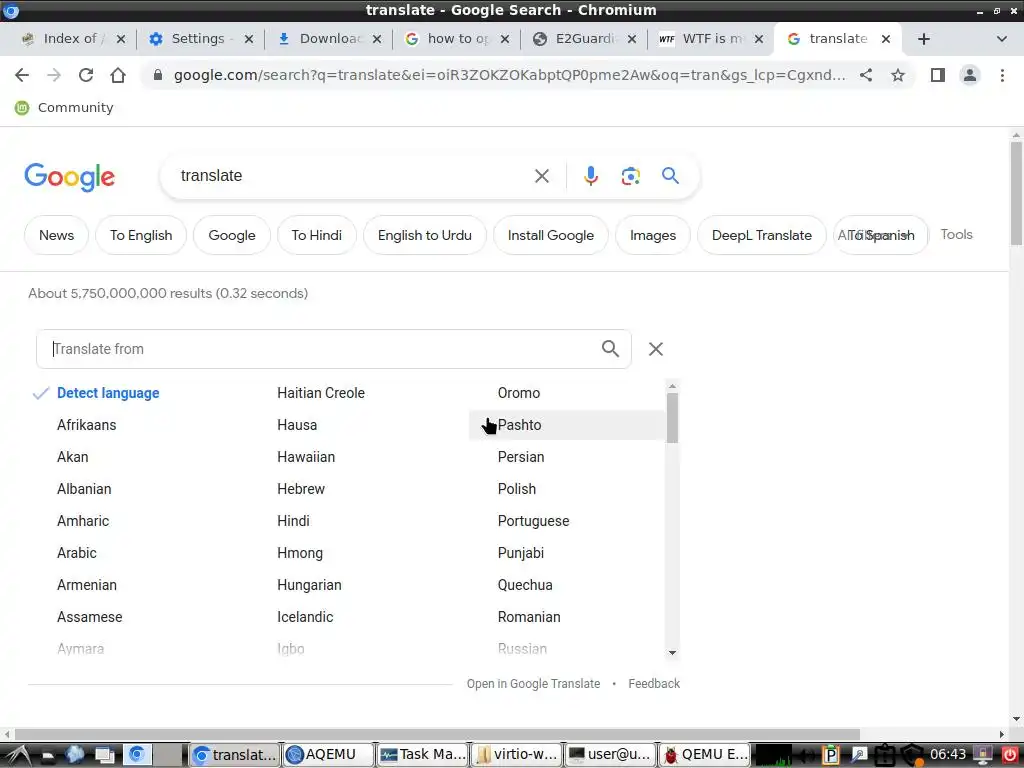Toggle the browser side panel
Screen dimensions: 1024x768
pos(938,75)
